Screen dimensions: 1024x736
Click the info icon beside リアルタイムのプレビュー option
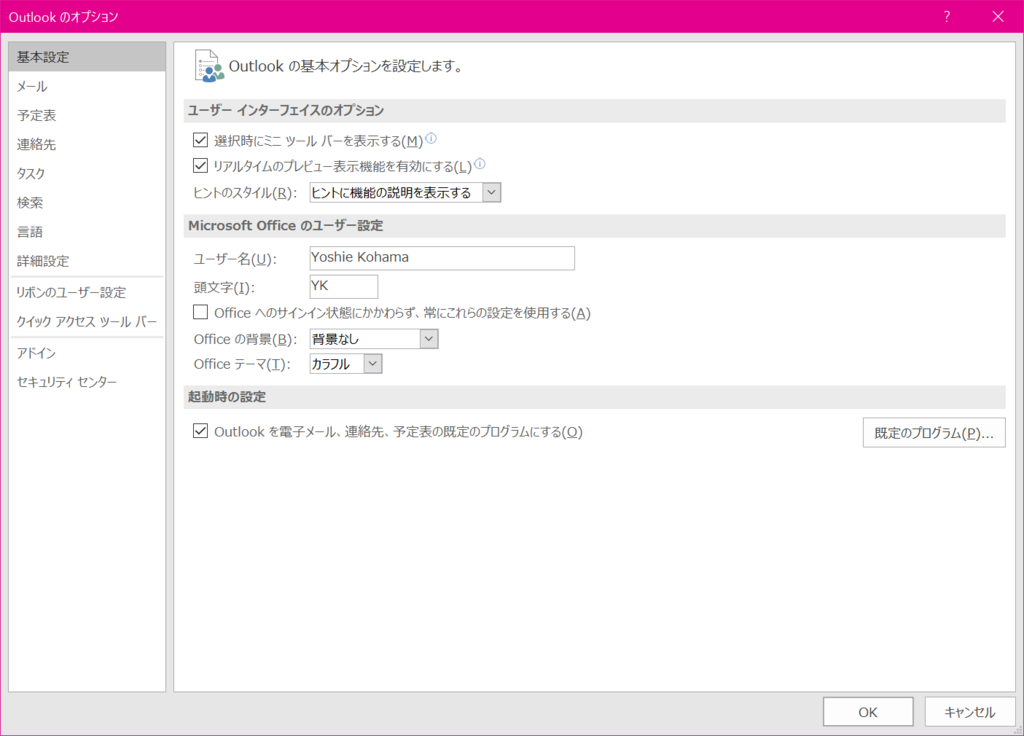pos(480,164)
